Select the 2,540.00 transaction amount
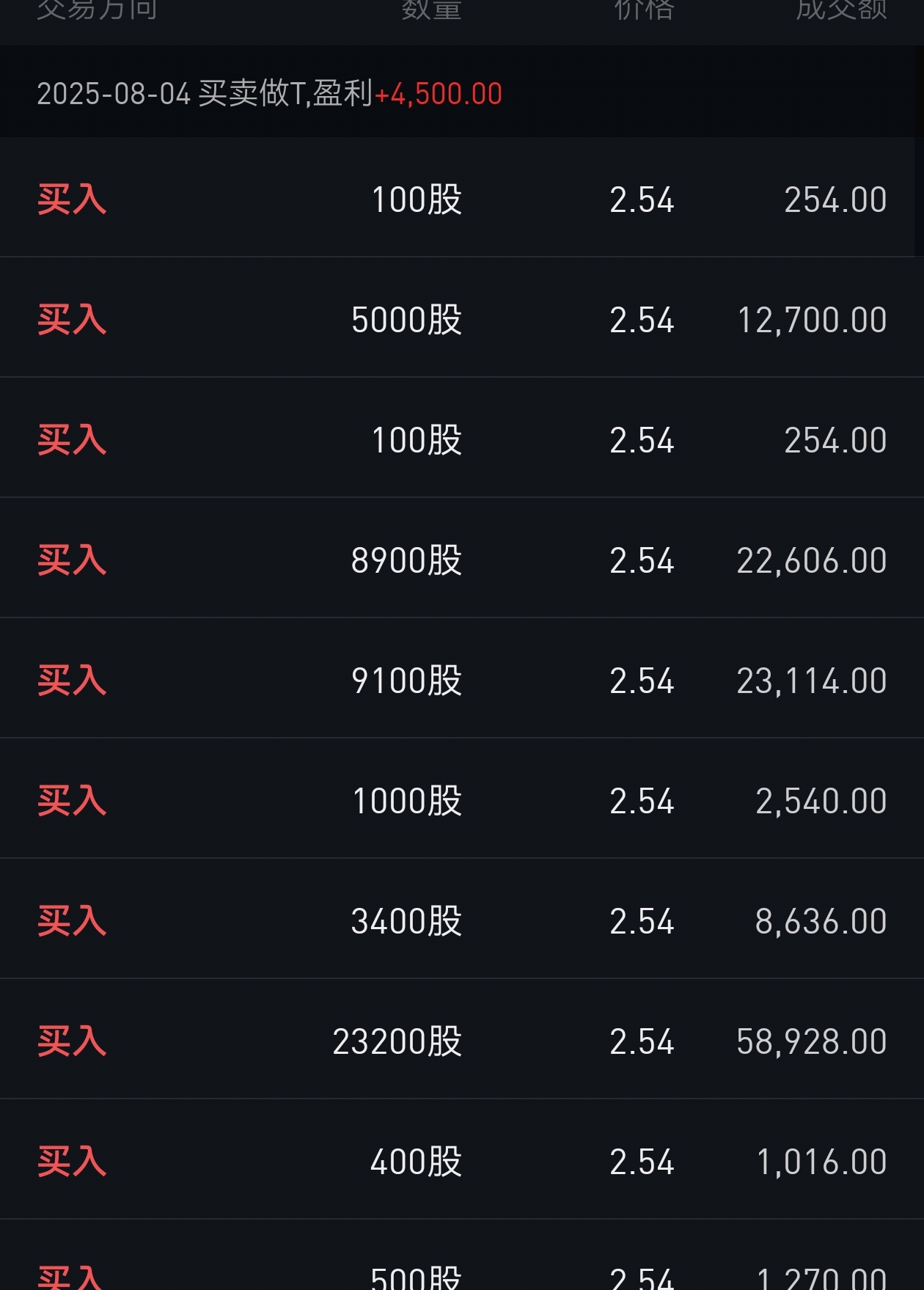Viewport: 924px width, 1290px height. (821, 801)
